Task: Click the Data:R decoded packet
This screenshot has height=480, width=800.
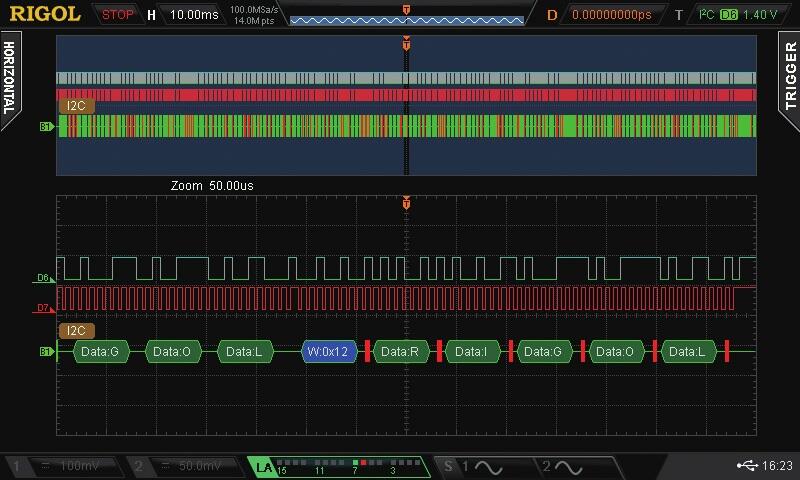Action: click(x=400, y=351)
